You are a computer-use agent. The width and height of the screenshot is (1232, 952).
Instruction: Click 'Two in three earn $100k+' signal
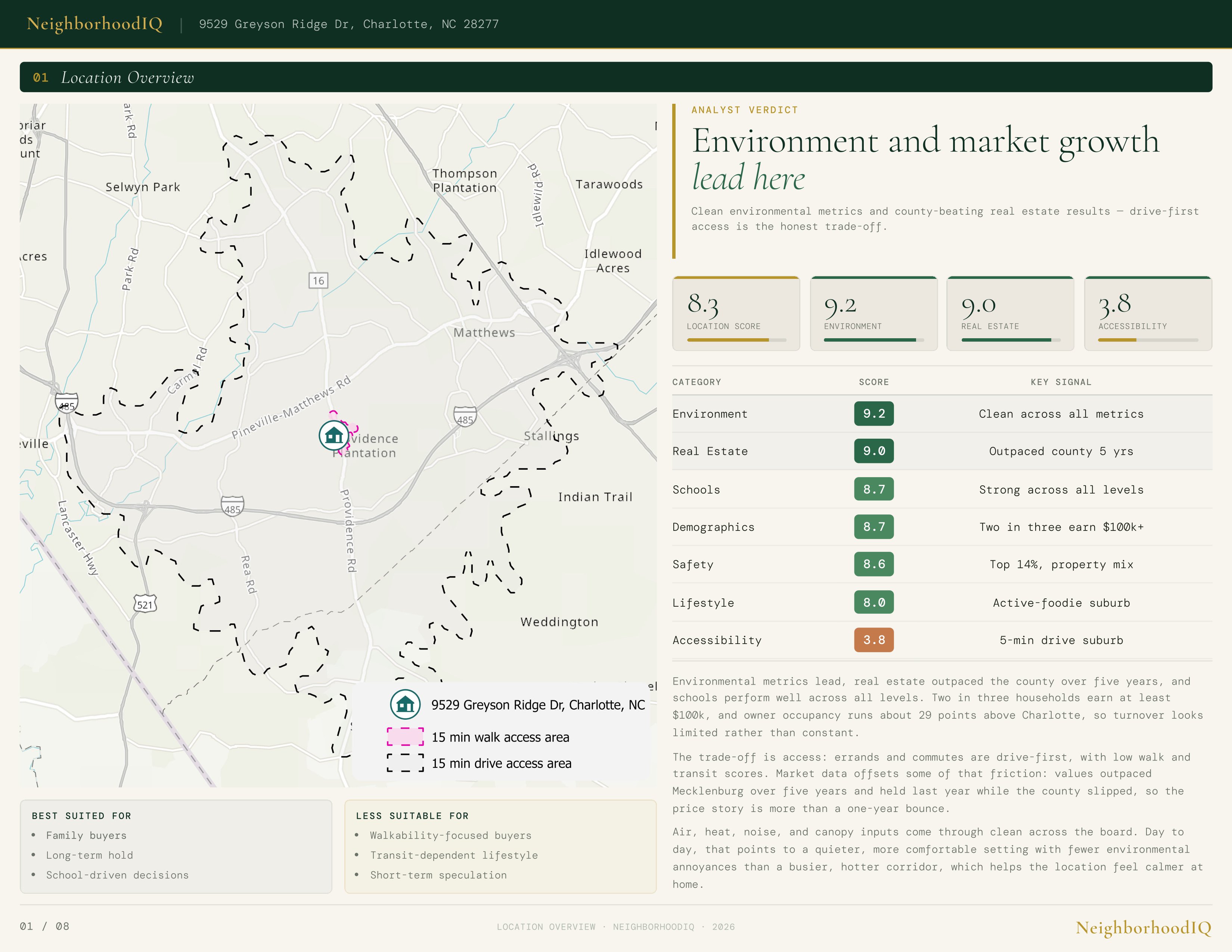1061,527
